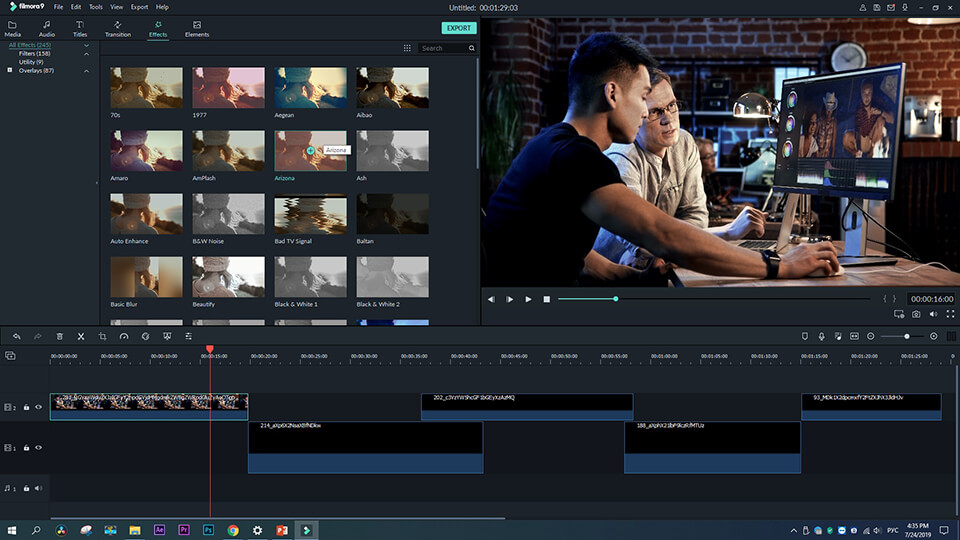Open the File menu
The width and height of the screenshot is (960, 540).
58,7
